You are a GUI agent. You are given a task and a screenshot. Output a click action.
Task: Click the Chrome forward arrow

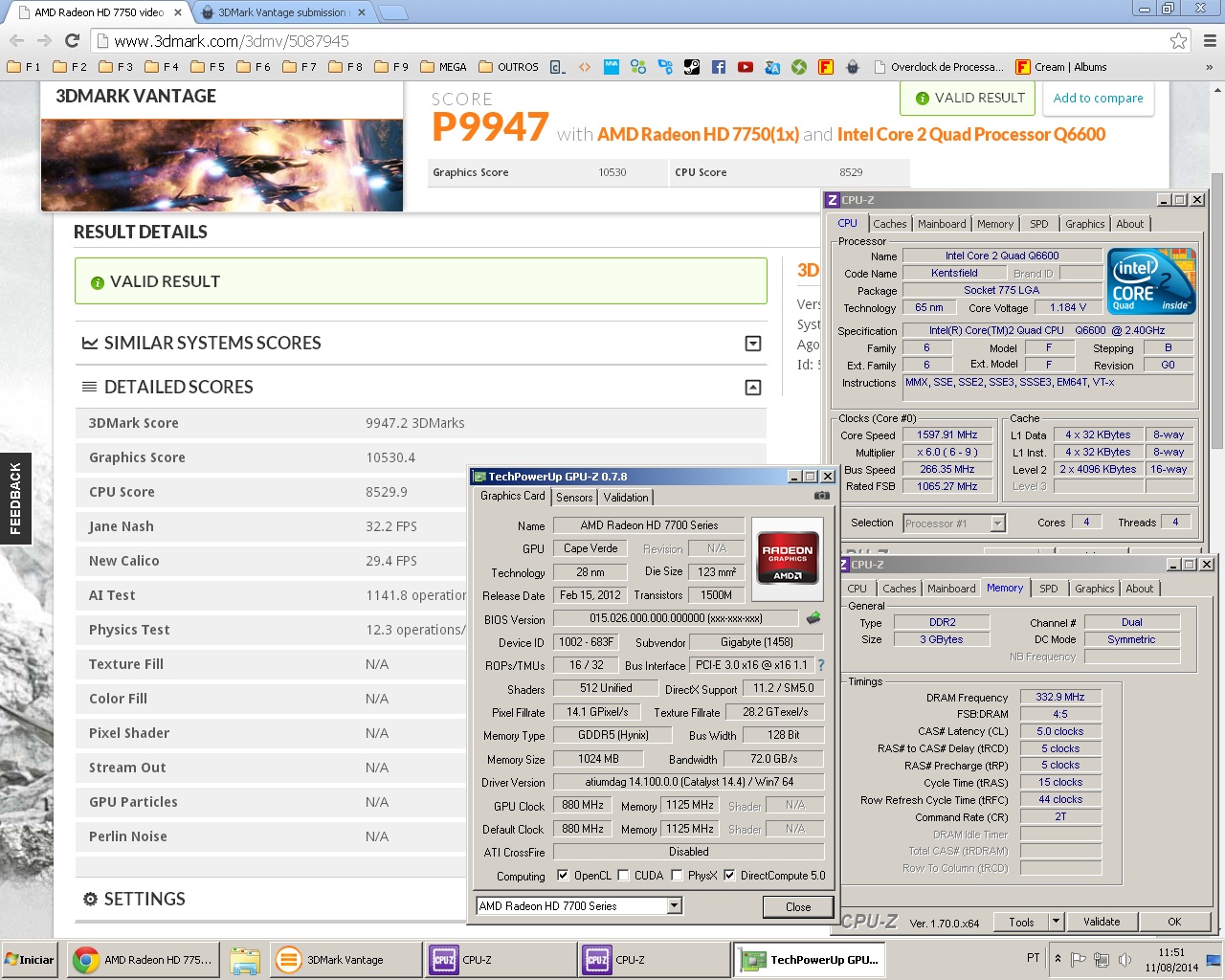point(44,40)
